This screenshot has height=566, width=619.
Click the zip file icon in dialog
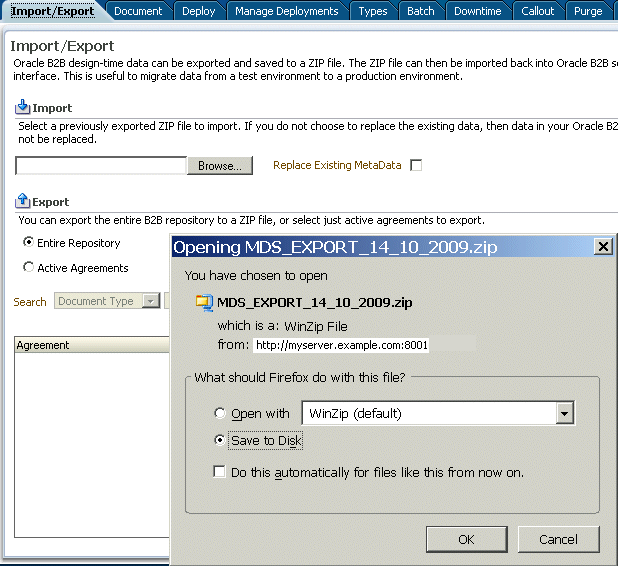click(x=204, y=303)
